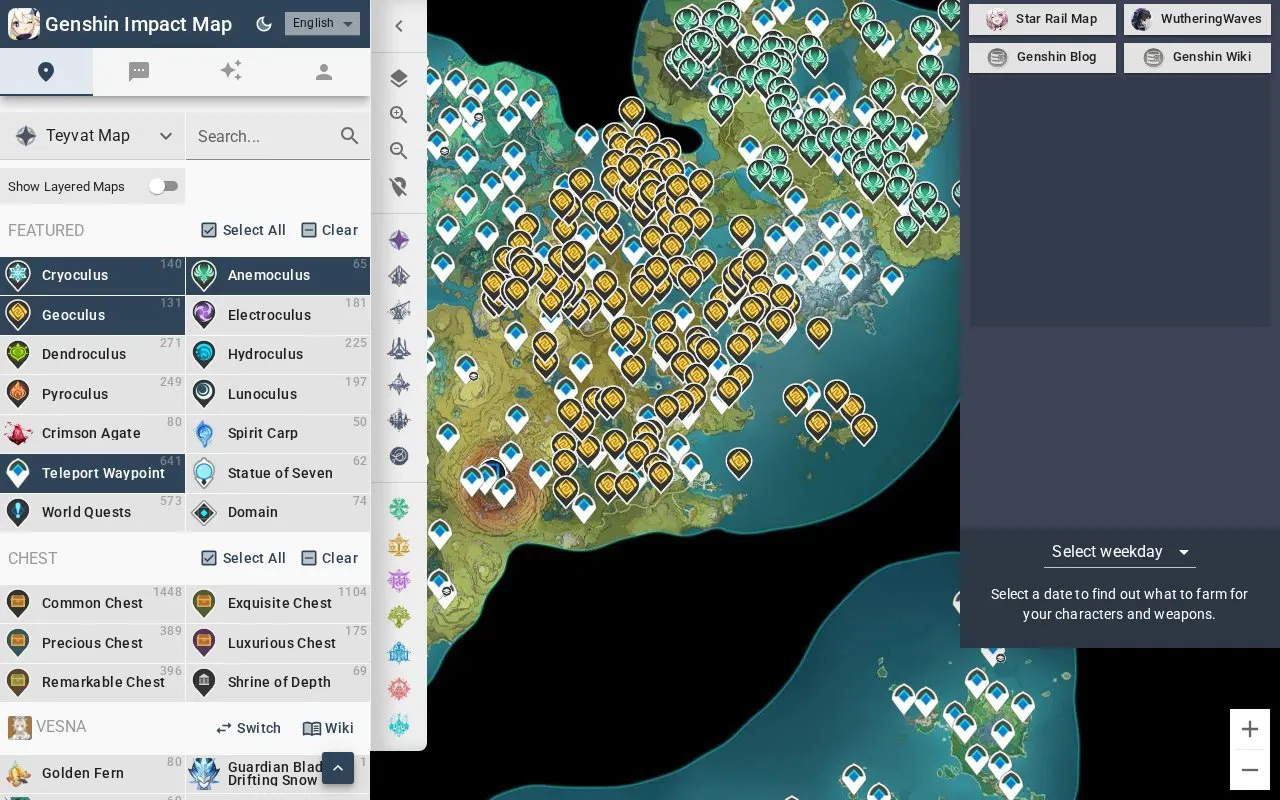Toggle the Anemoculus marker filter
Screen dimensions: 1280x800
(x=278, y=275)
